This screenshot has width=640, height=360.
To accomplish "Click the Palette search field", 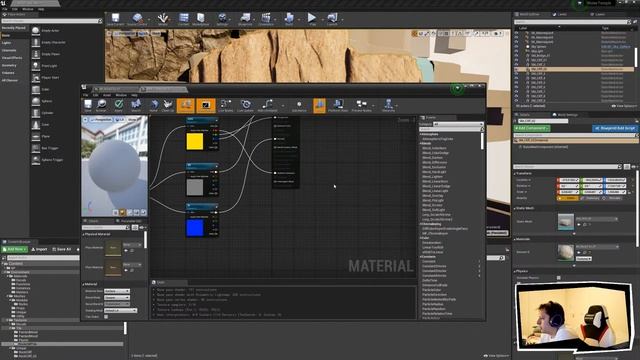I will click(x=450, y=129).
